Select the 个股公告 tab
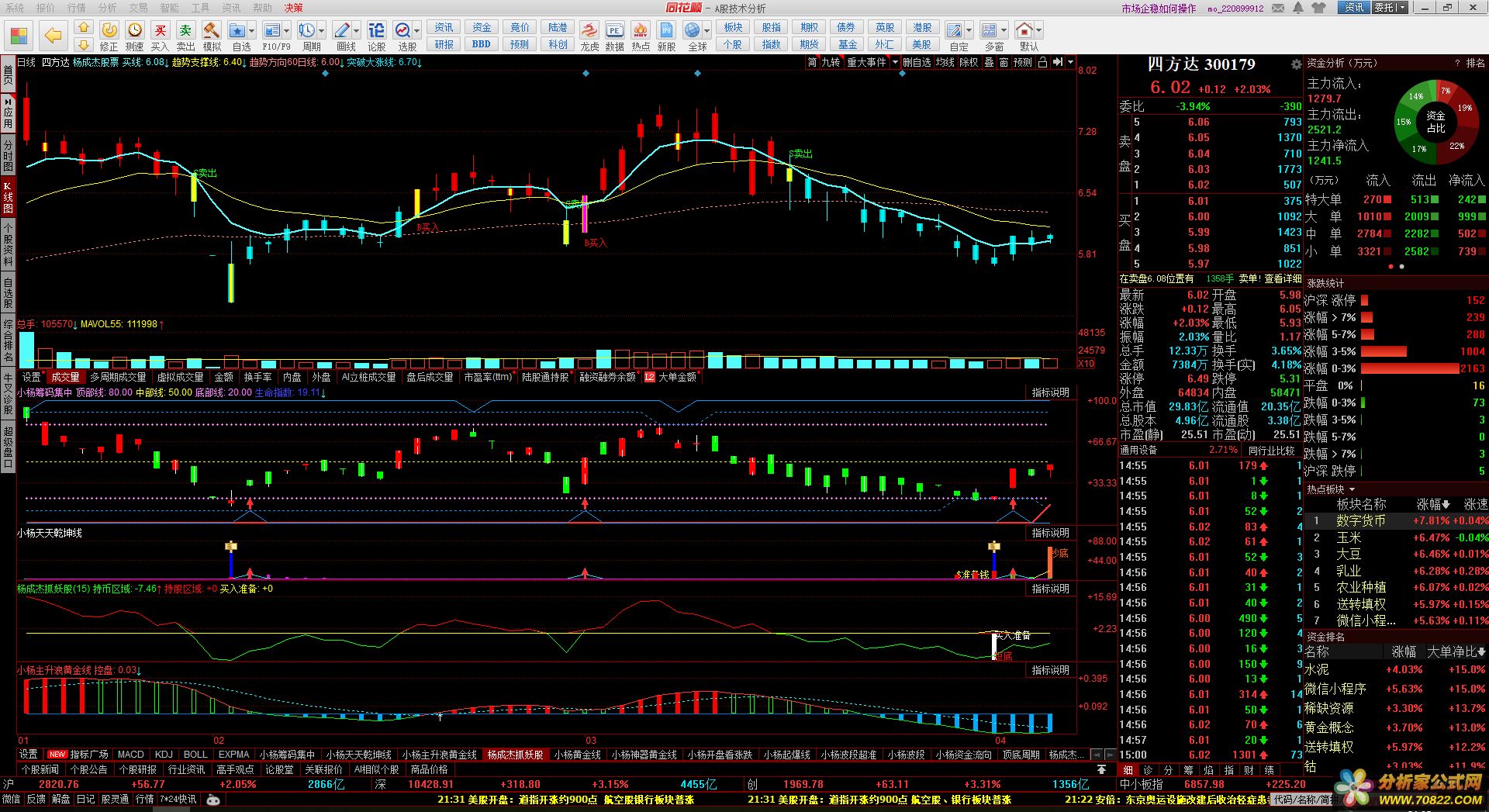 click(88, 769)
